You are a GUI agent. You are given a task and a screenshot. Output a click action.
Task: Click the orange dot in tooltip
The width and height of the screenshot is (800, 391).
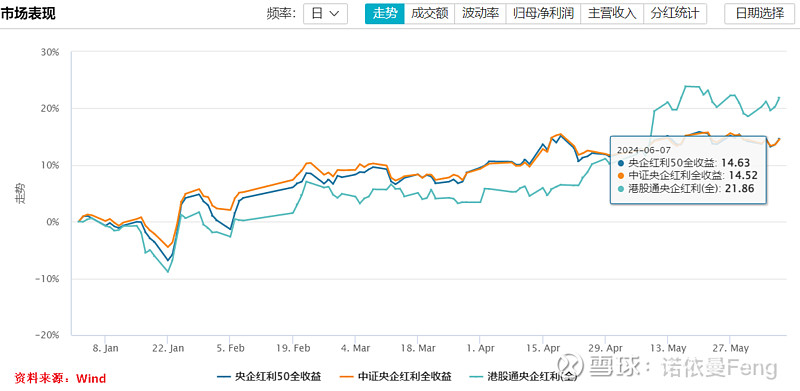[x=620, y=176]
